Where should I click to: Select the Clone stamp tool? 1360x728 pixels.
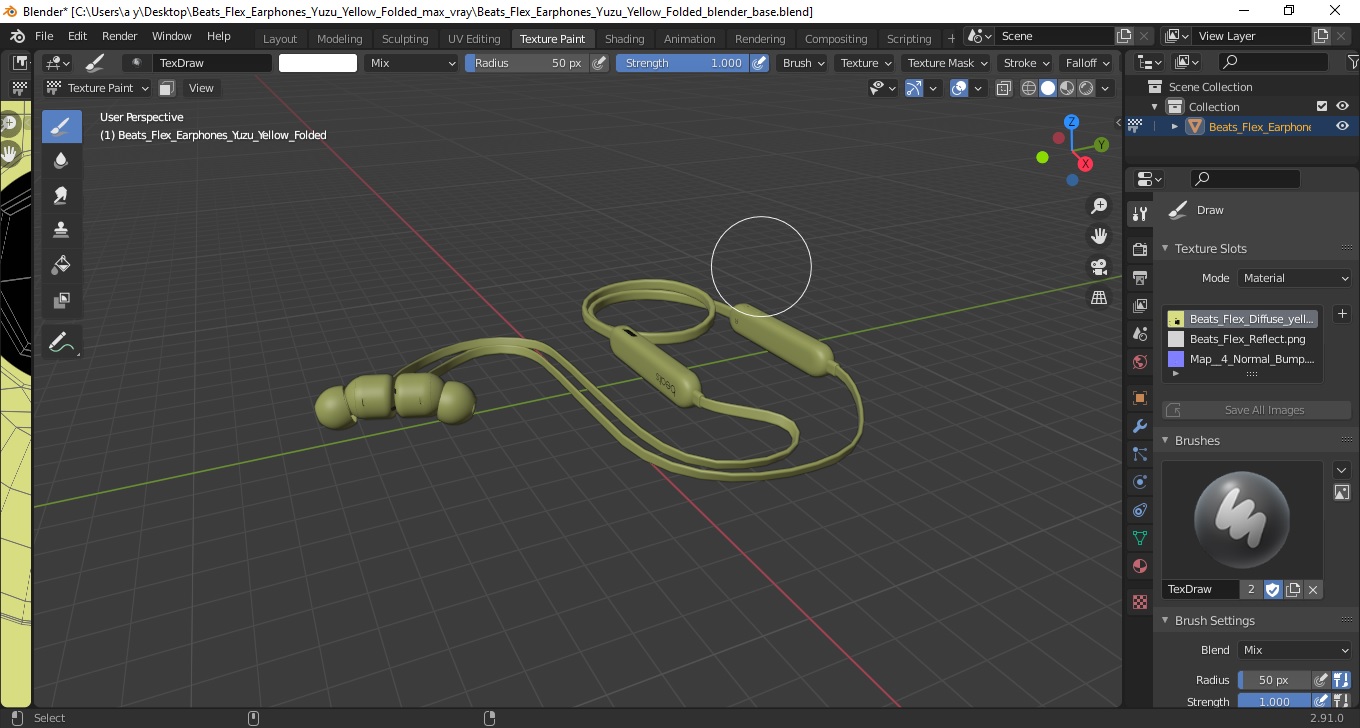tap(61, 230)
